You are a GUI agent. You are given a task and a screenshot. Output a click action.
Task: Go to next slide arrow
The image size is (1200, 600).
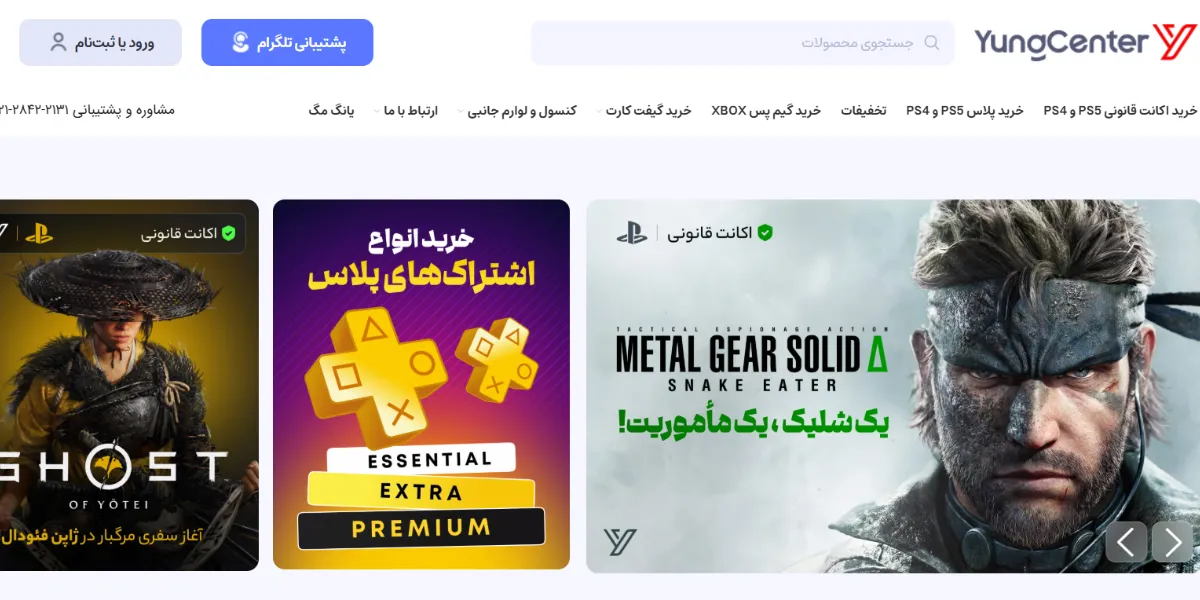pyautogui.click(x=1172, y=542)
